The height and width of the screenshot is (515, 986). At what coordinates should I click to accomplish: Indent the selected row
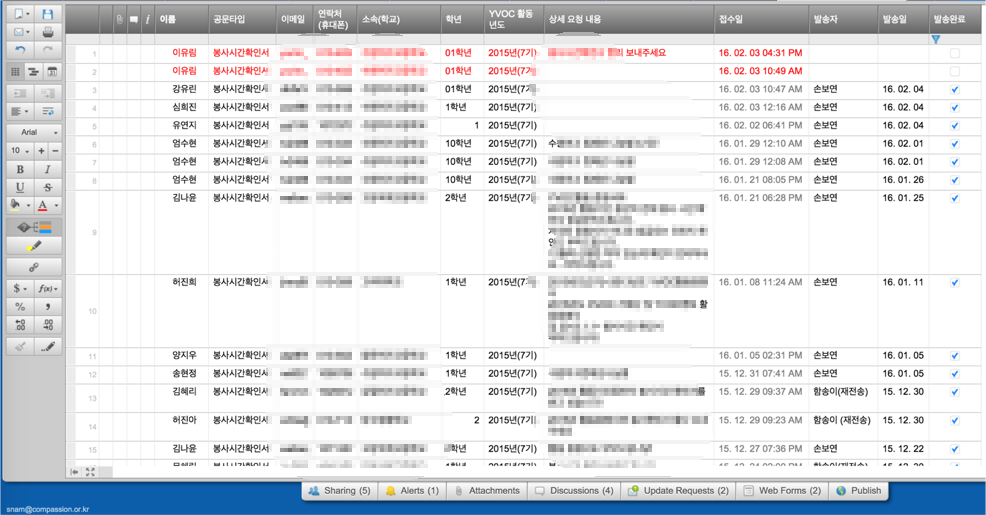tap(48, 93)
